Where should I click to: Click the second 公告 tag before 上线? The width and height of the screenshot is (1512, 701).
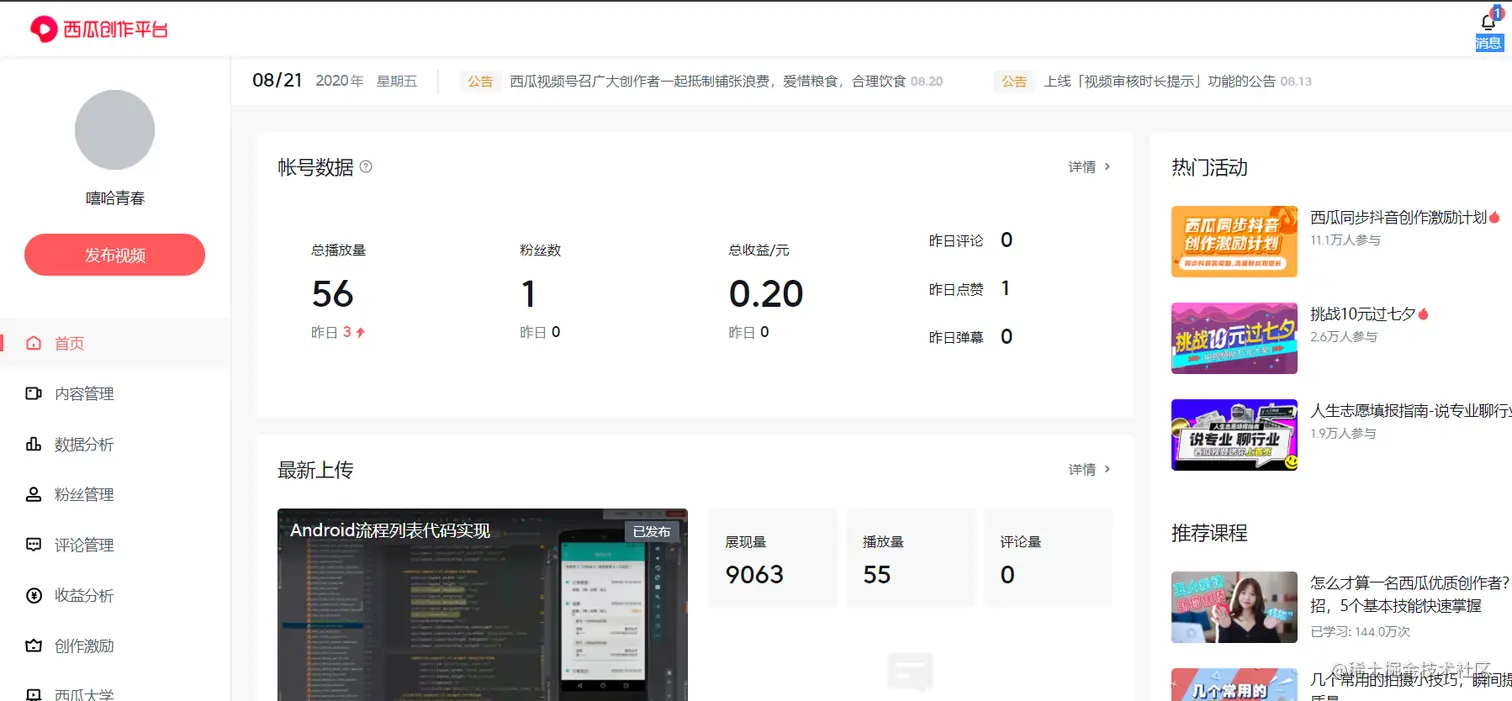pyautogui.click(x=1014, y=81)
